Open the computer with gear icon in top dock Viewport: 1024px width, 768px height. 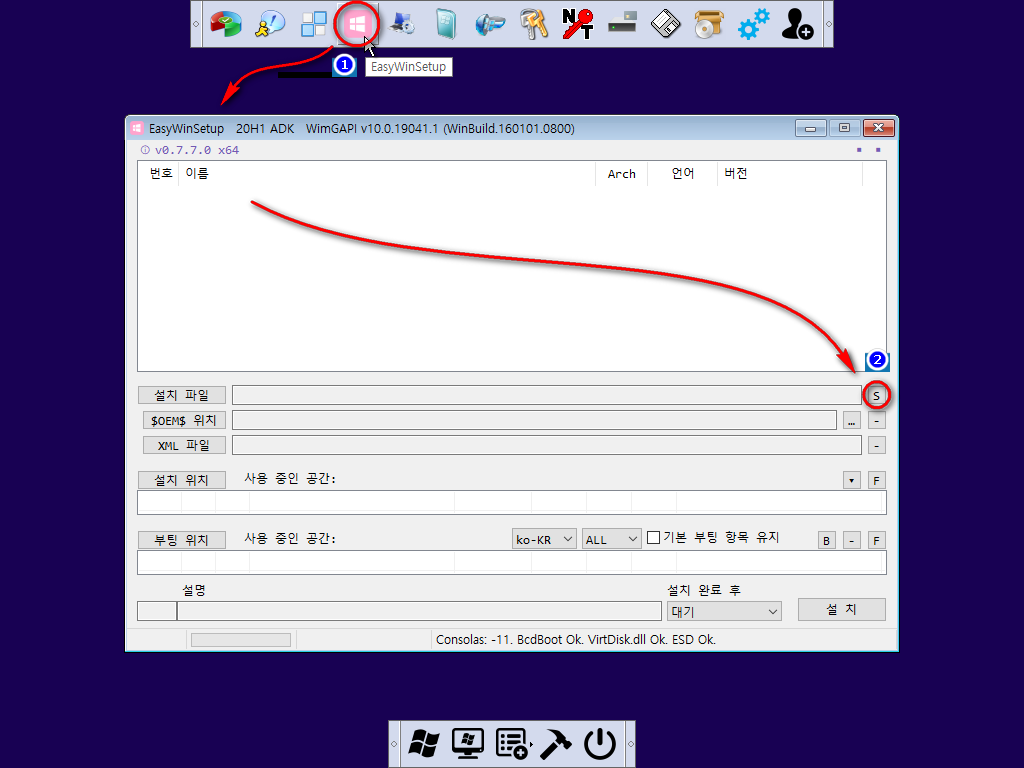click(x=401, y=24)
